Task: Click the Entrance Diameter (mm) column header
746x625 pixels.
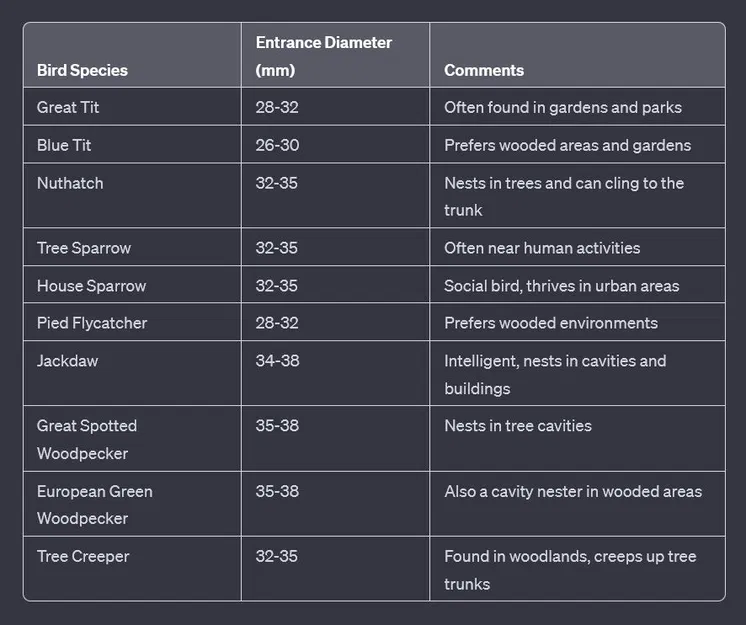Action: click(x=324, y=56)
